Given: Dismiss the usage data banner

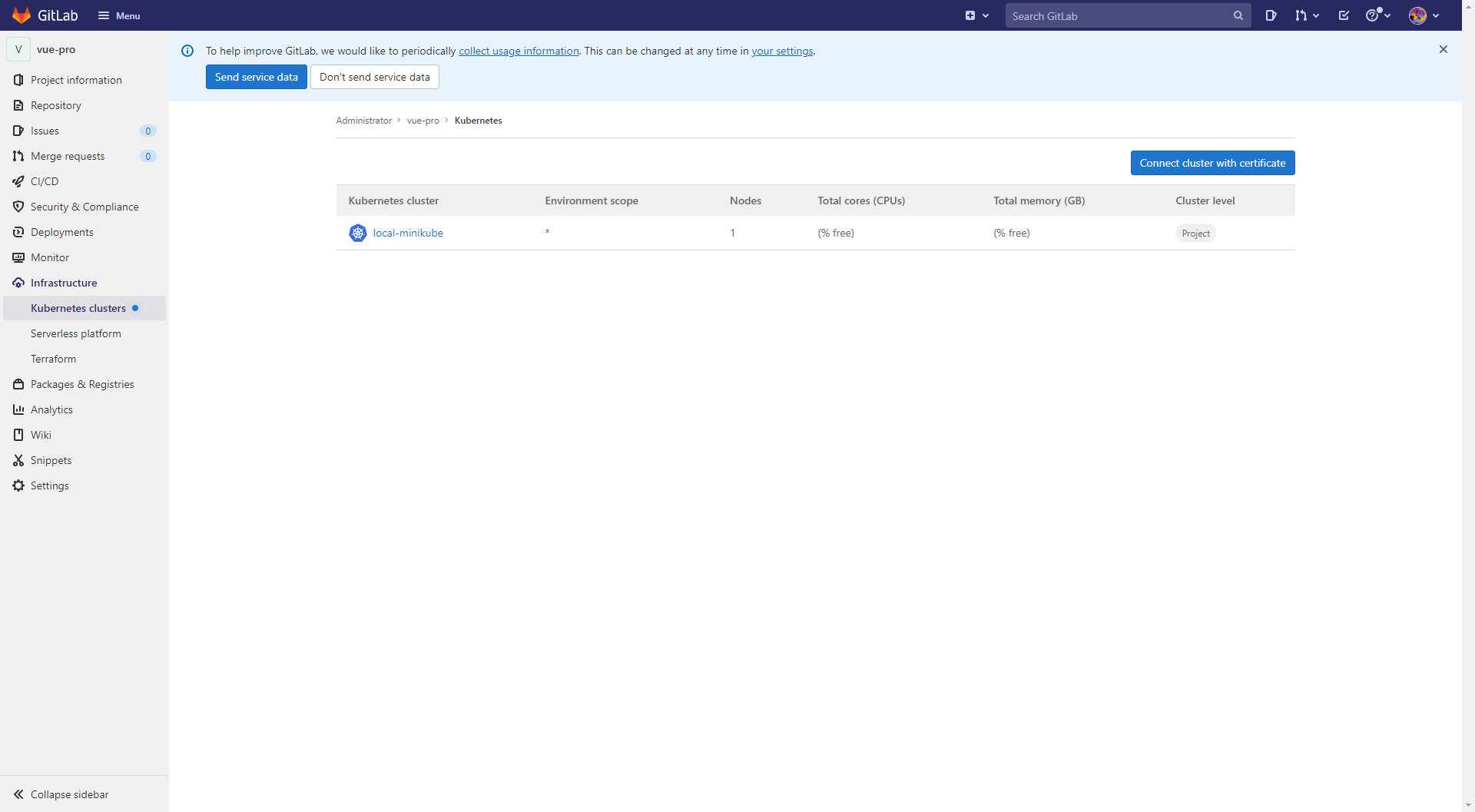Looking at the screenshot, I should 1444,49.
